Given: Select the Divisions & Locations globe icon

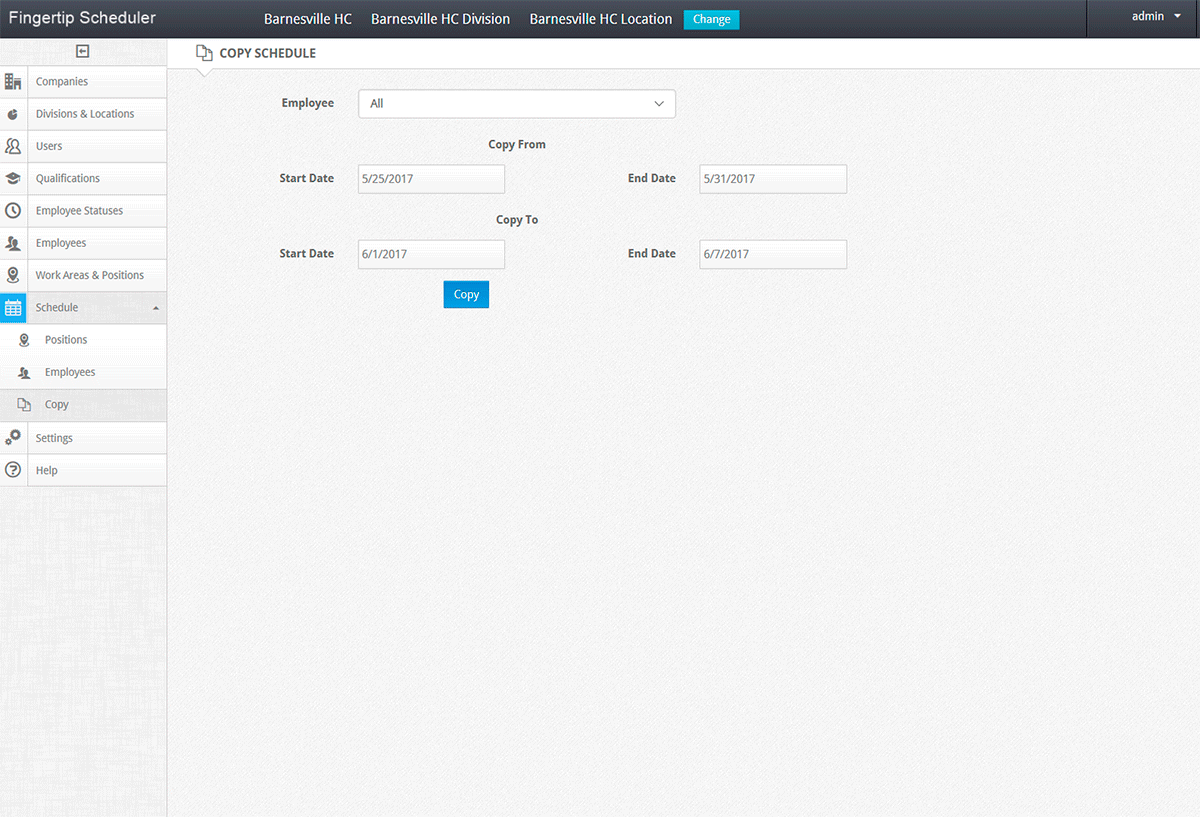Looking at the screenshot, I should (14, 113).
